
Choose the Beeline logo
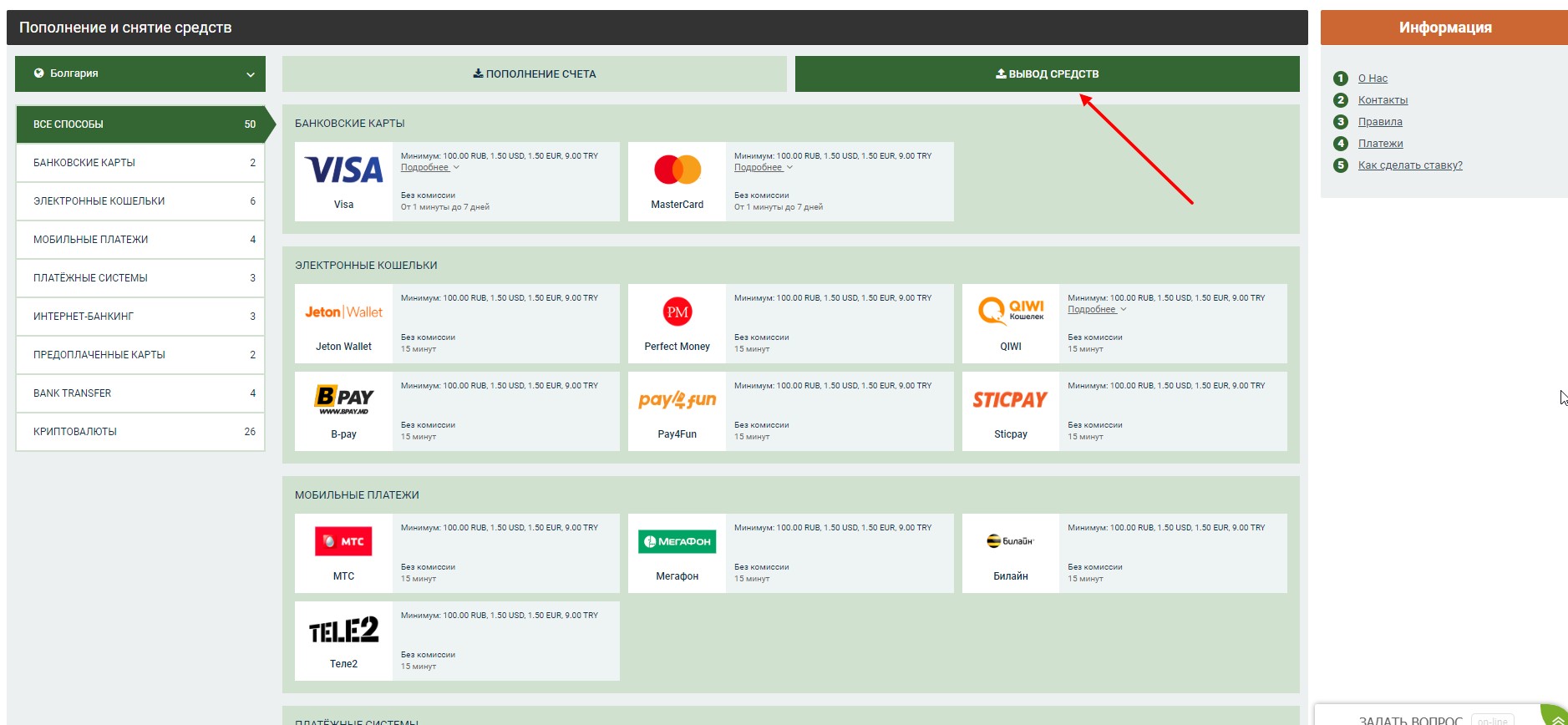(1010, 541)
